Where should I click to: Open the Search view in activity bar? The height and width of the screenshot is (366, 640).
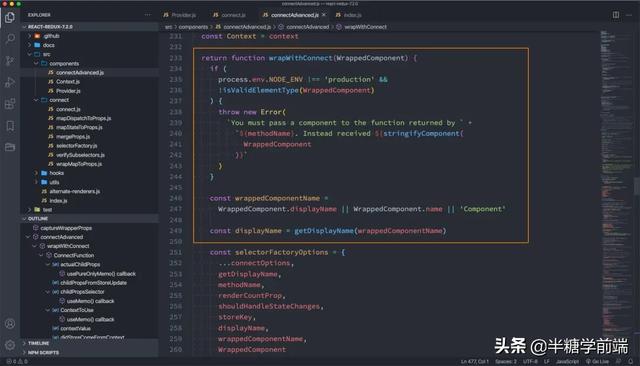[x=10, y=39]
